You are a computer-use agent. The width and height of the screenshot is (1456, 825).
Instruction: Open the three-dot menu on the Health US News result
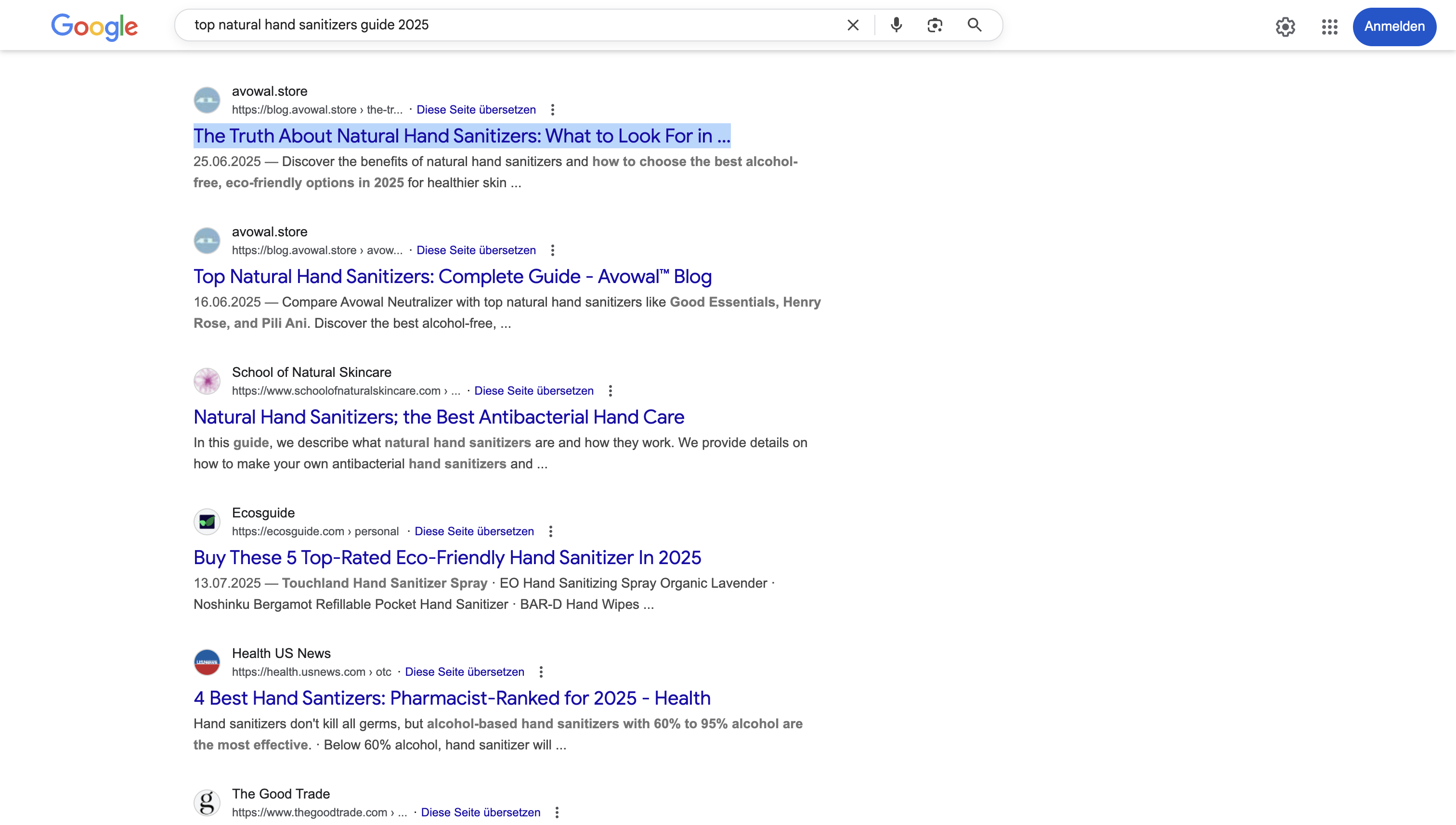point(540,671)
